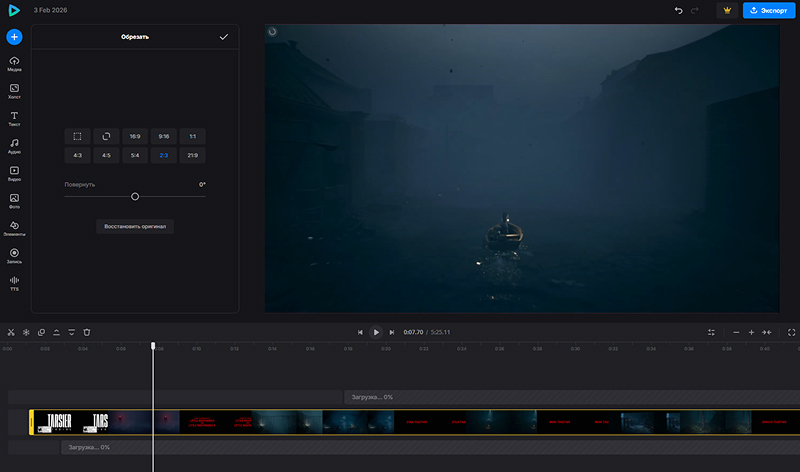
Task: Undo the last action
Action: [679, 10]
